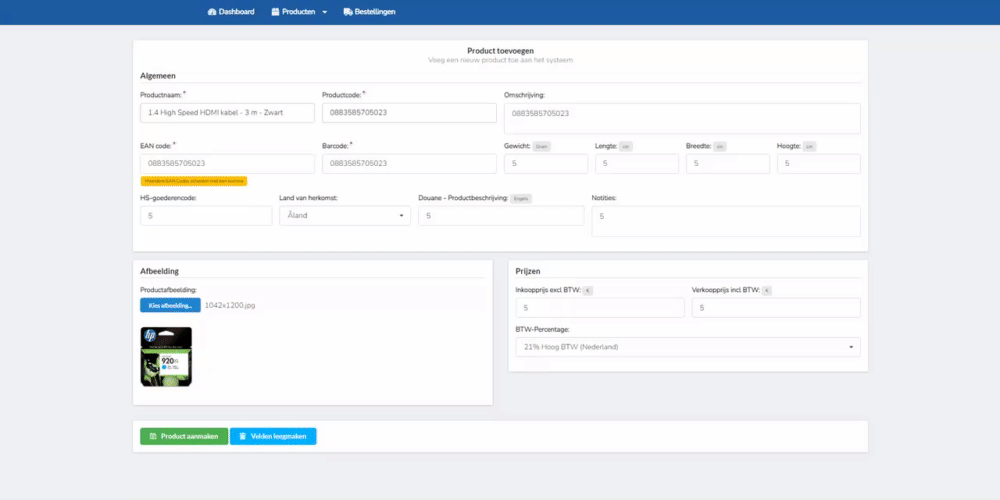The image size is (1000, 500).
Task: Click the Bestellingen truck icon
Action: 348,11
